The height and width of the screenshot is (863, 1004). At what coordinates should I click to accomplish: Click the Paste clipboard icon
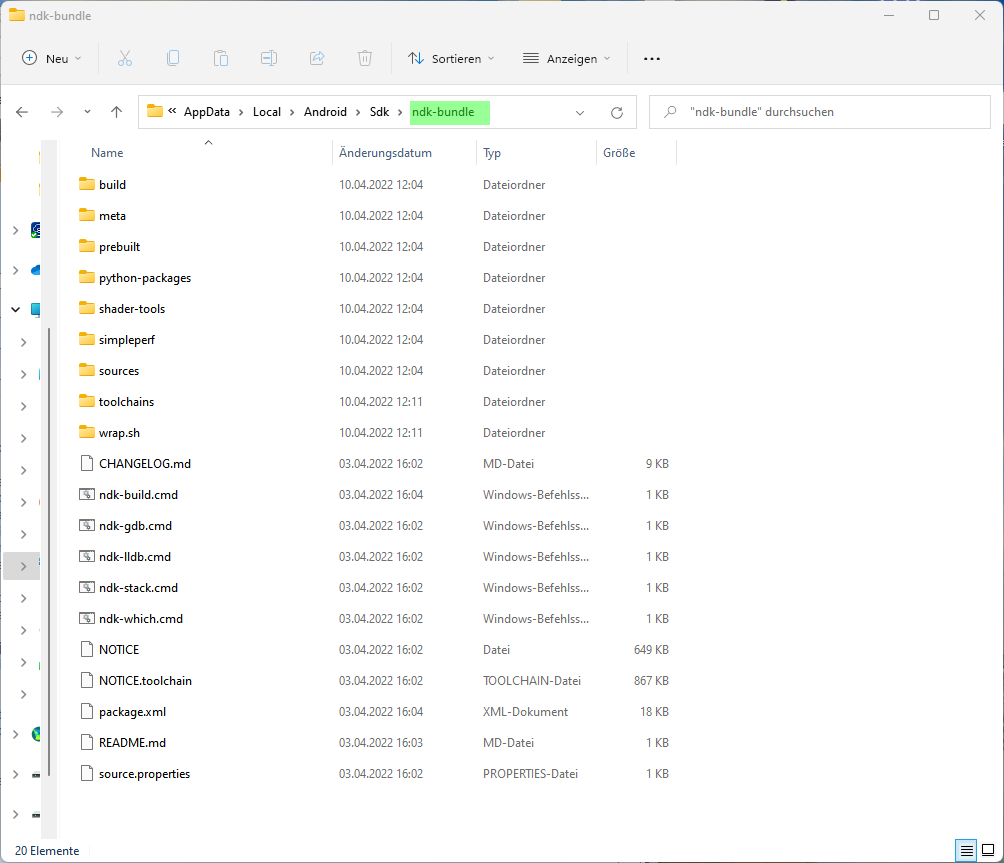pyautogui.click(x=221, y=59)
